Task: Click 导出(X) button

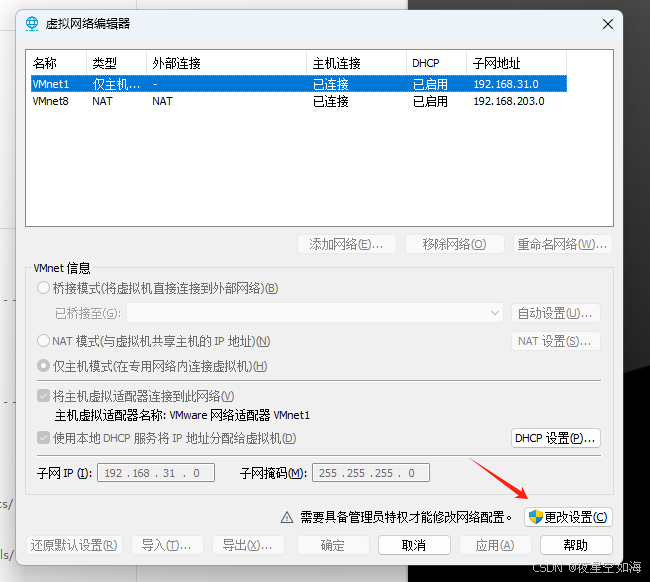Action: [x=248, y=545]
